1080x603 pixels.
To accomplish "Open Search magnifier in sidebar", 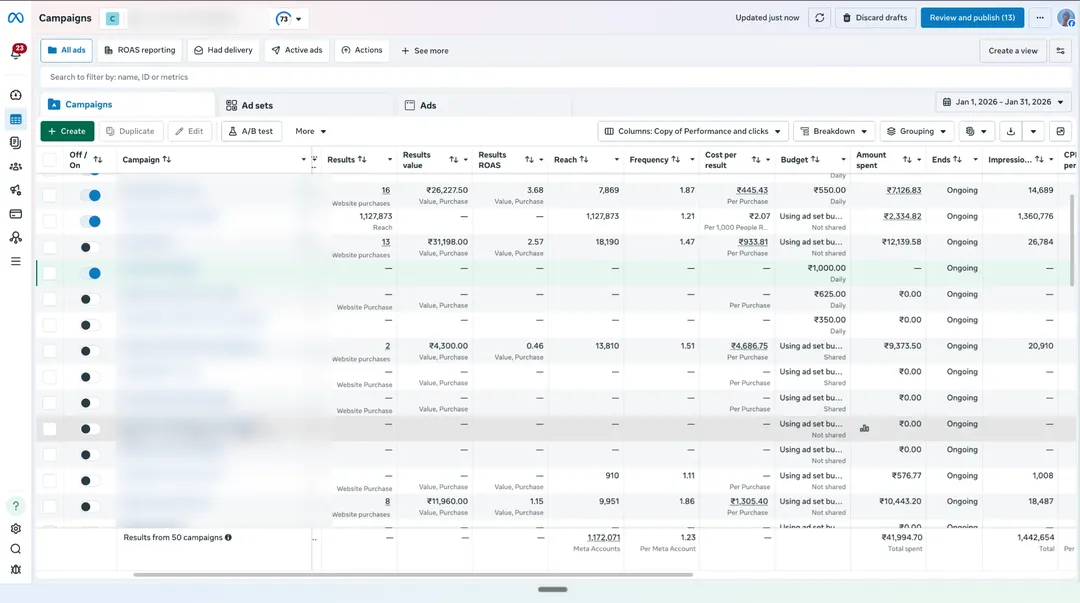I will 16,549.
